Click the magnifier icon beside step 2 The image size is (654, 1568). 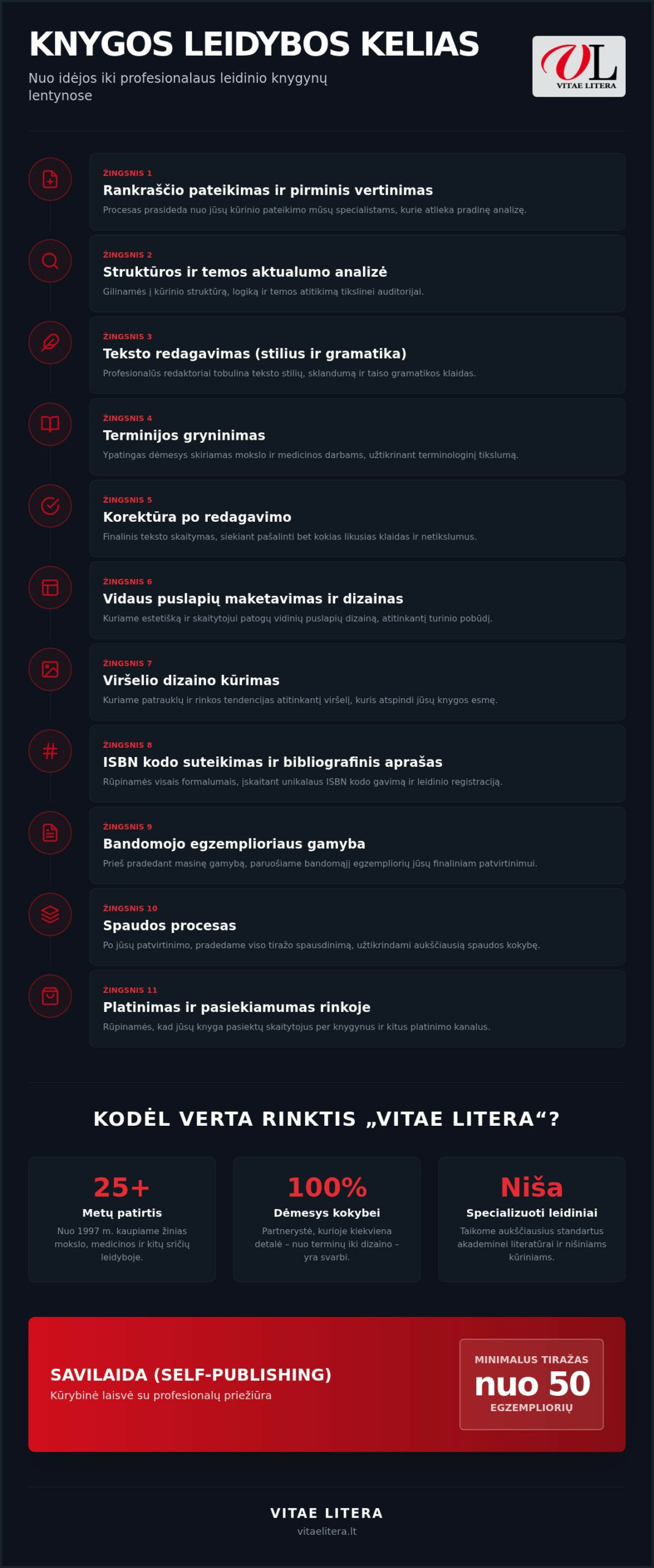[50, 261]
